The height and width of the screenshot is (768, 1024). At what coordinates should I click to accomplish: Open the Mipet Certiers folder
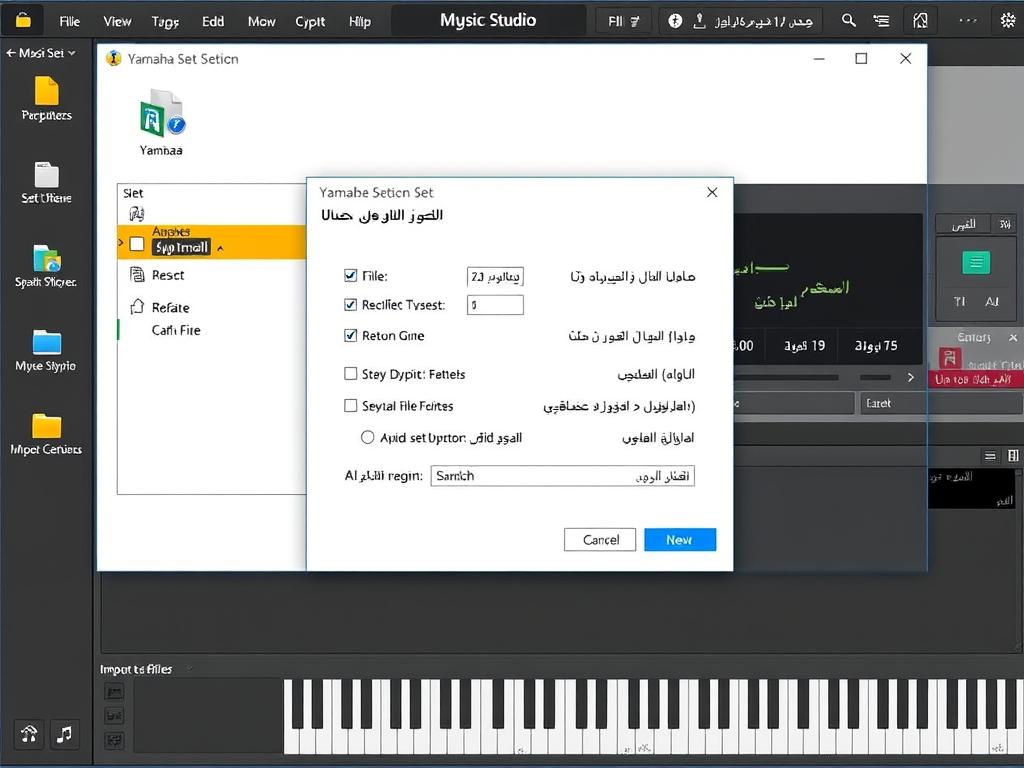pos(46,434)
